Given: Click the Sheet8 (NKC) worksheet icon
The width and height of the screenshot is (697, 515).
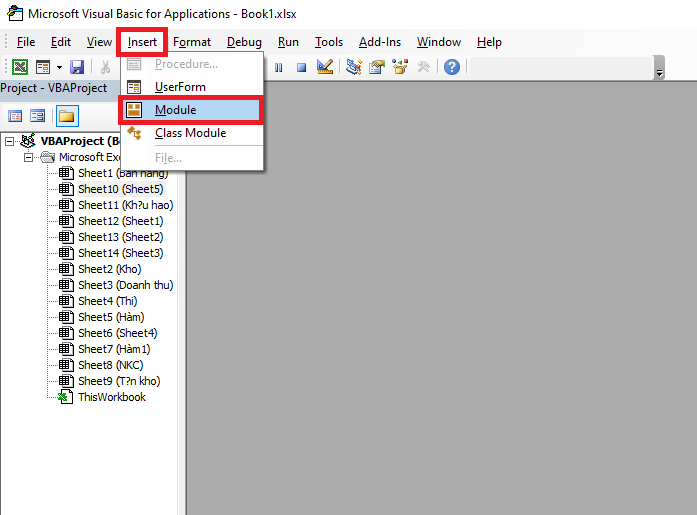Looking at the screenshot, I should pos(66,365).
